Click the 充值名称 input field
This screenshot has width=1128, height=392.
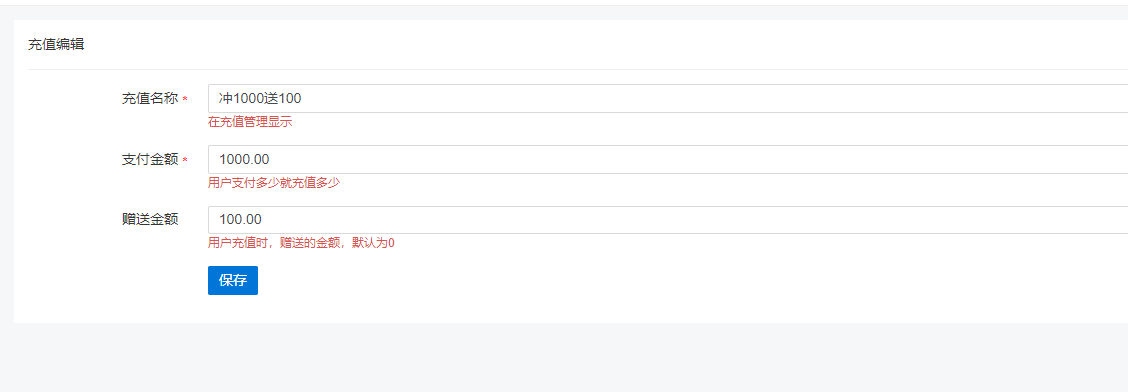pos(668,99)
